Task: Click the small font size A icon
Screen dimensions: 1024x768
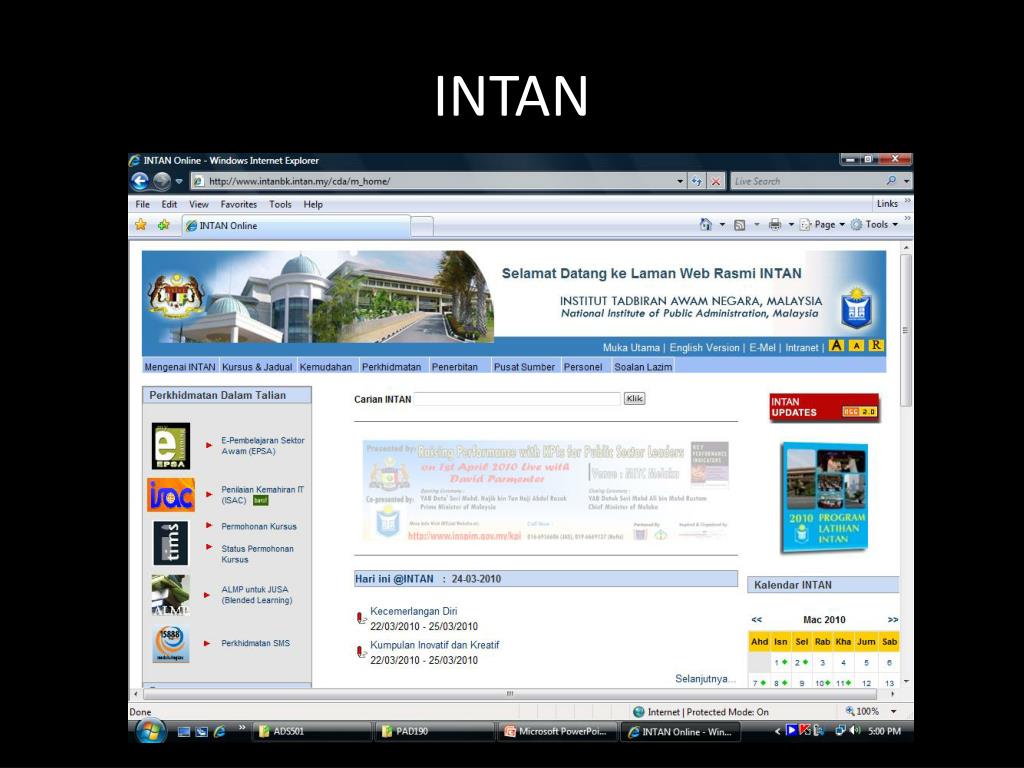Action: (x=857, y=345)
